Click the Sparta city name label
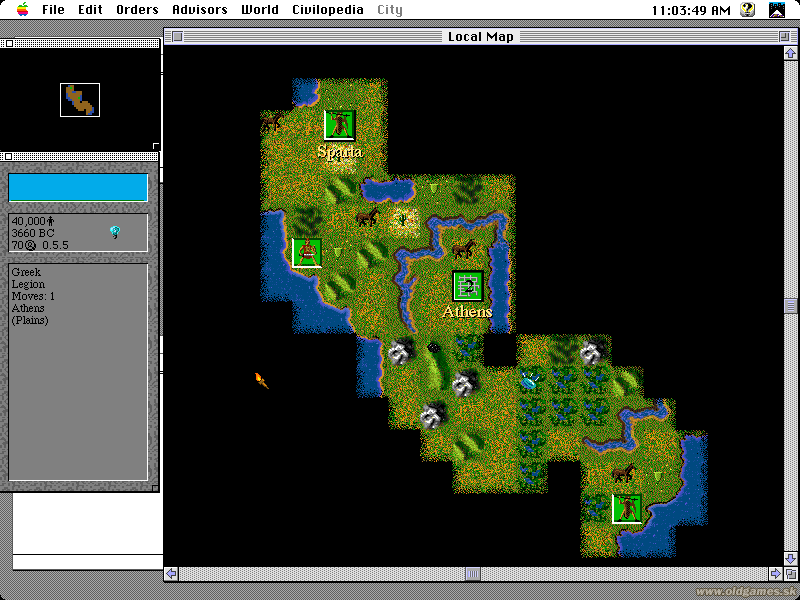The width and height of the screenshot is (800, 600). 340,152
